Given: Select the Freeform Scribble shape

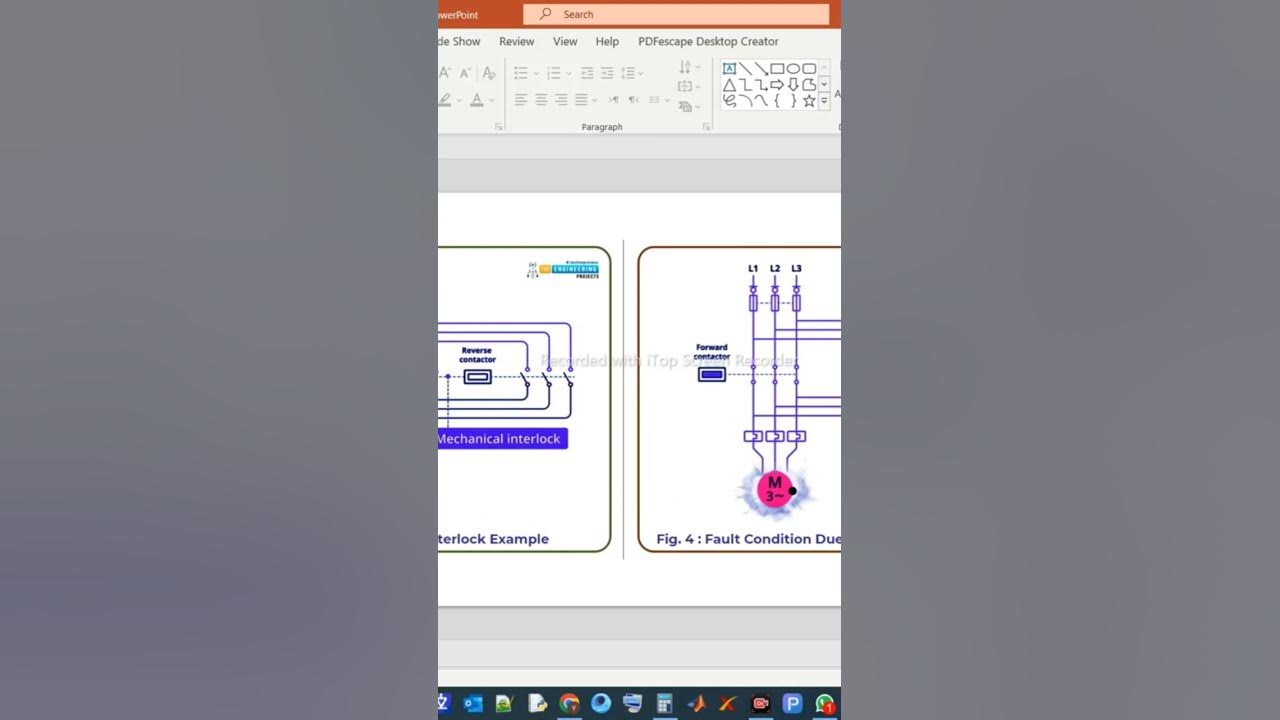Looking at the screenshot, I should pyautogui.click(x=729, y=101).
